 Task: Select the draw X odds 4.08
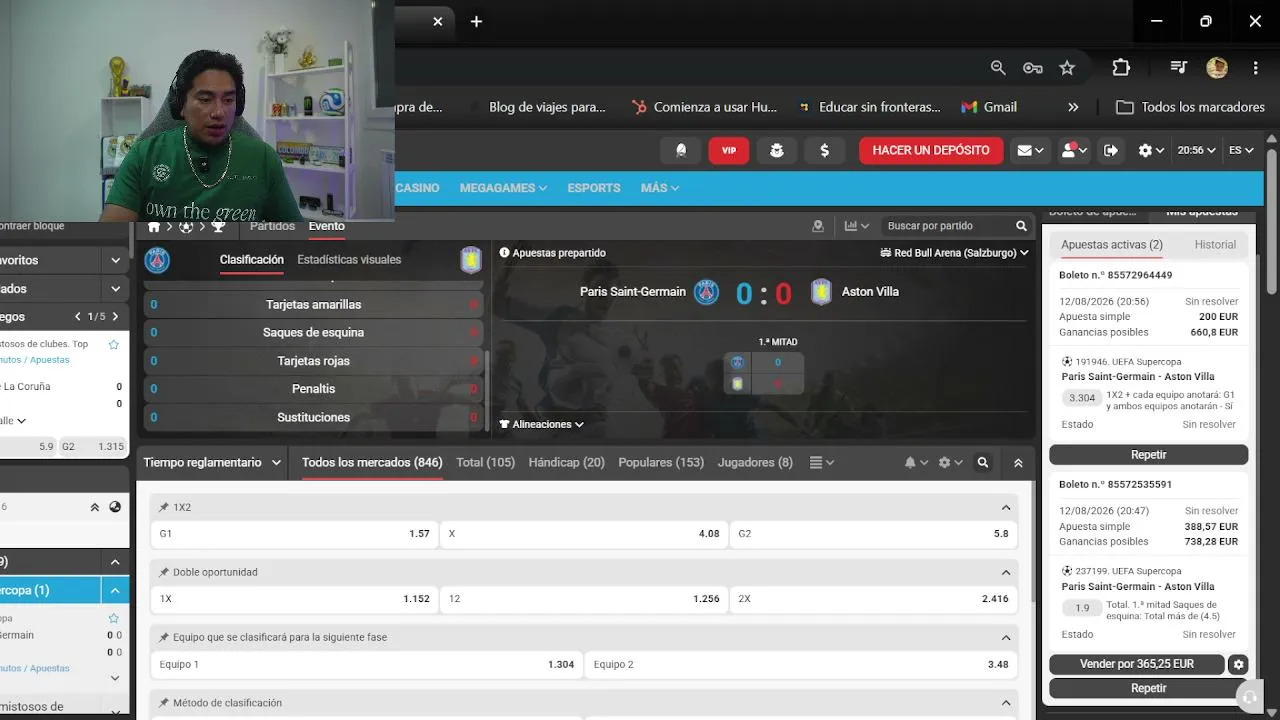[x=584, y=534]
